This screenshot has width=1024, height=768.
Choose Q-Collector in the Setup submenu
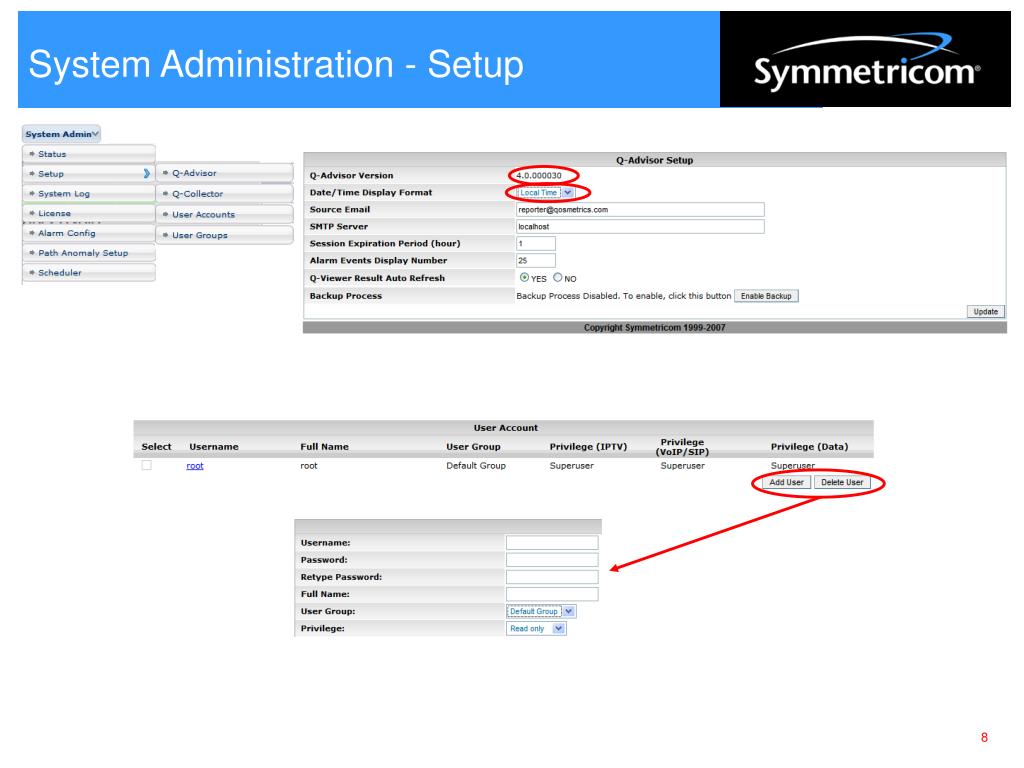click(x=225, y=194)
